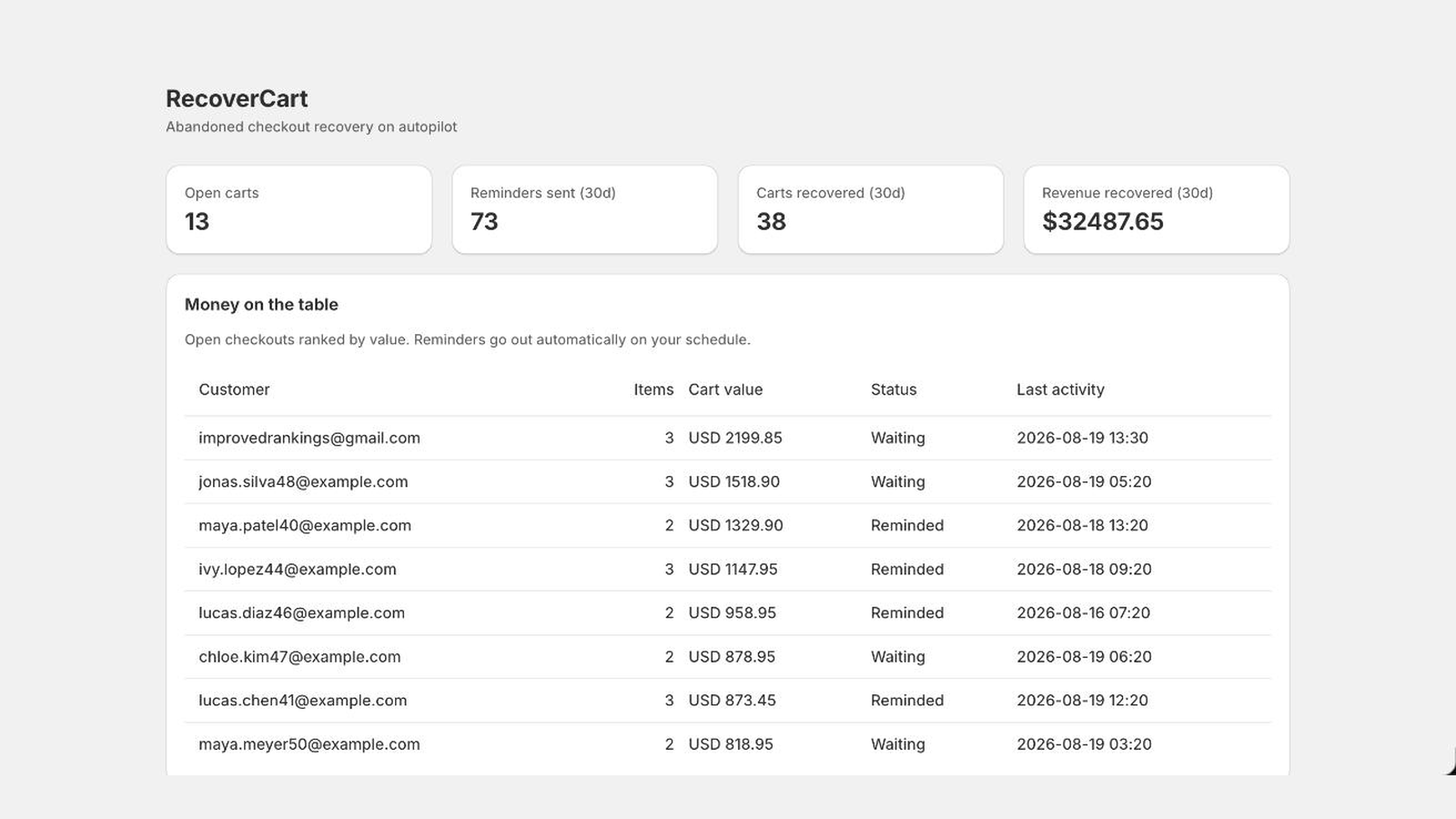Pick the last activity 2026-08-19 03:20
The image size is (1456, 819).
[x=1084, y=743]
